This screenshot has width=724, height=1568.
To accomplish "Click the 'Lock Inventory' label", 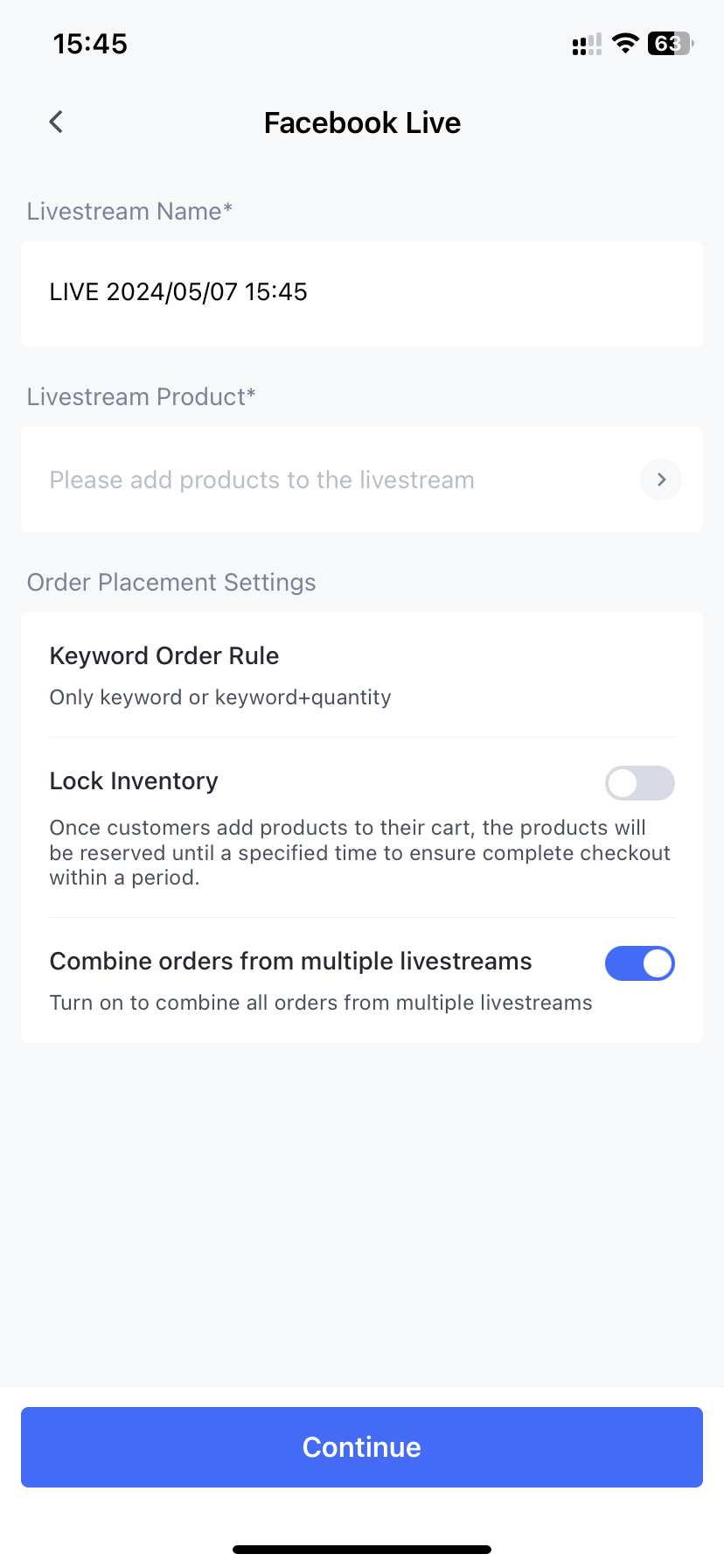I will point(134,781).
